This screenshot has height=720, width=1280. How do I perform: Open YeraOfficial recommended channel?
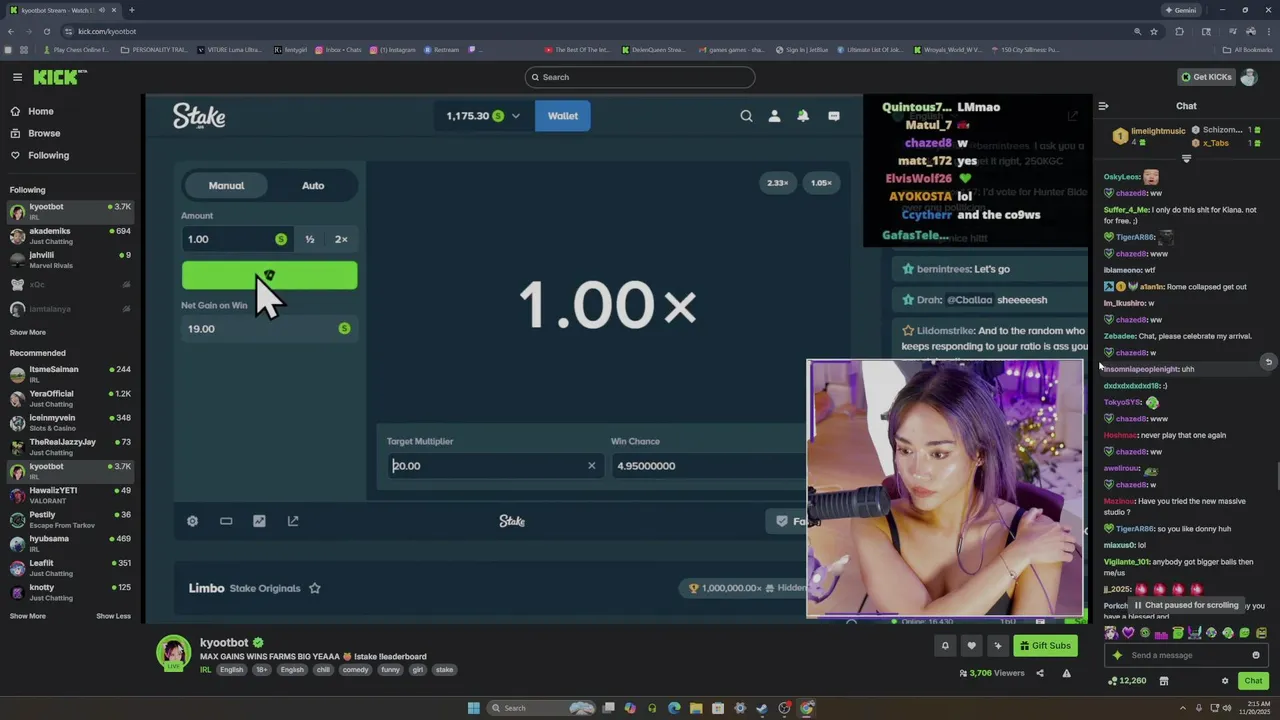tap(70, 398)
